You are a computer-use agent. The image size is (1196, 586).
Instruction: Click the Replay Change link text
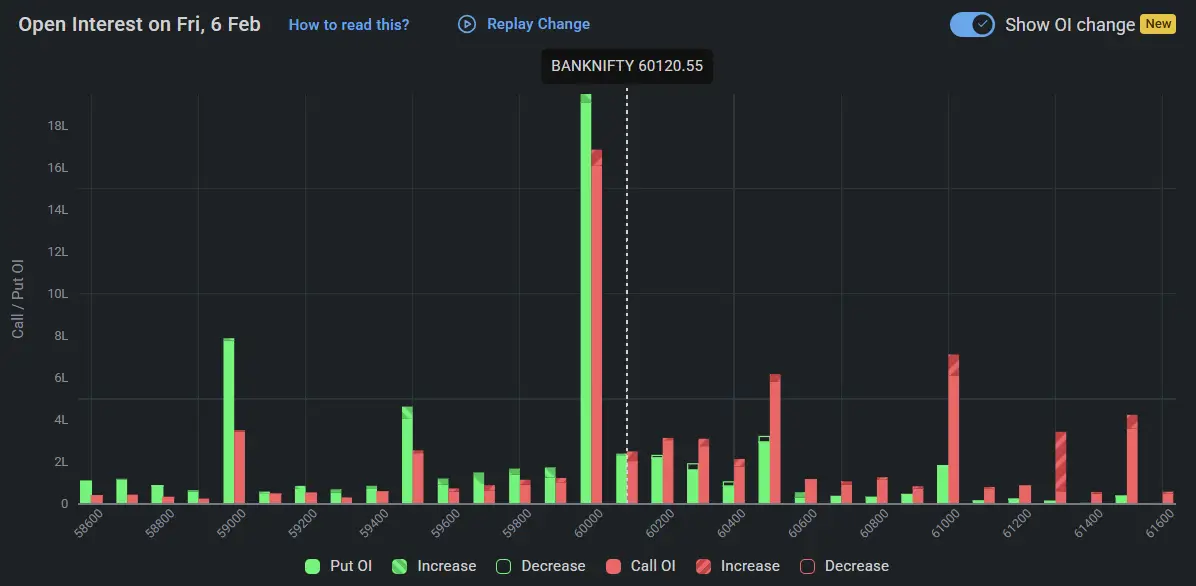tap(539, 24)
